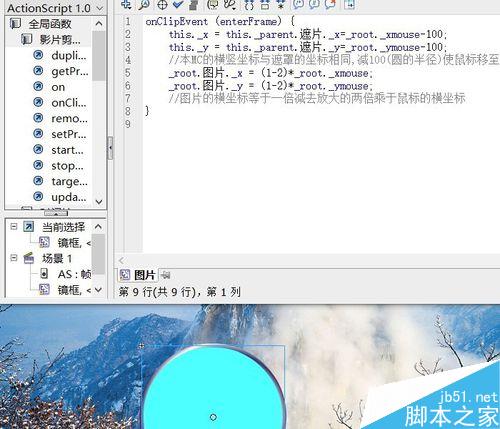The image size is (500, 429).
Task: Toggle the Actions toolbox visibility icon
Action: 349,4
